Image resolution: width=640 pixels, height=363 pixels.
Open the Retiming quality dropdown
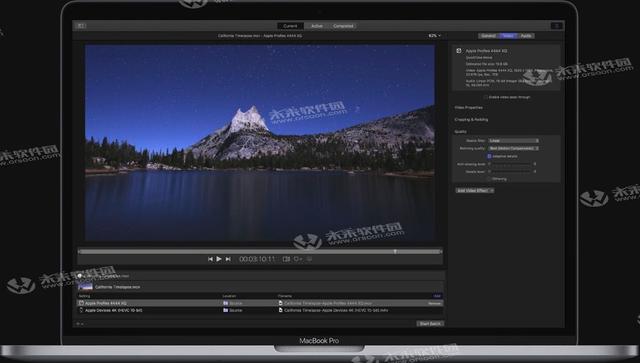pos(513,148)
